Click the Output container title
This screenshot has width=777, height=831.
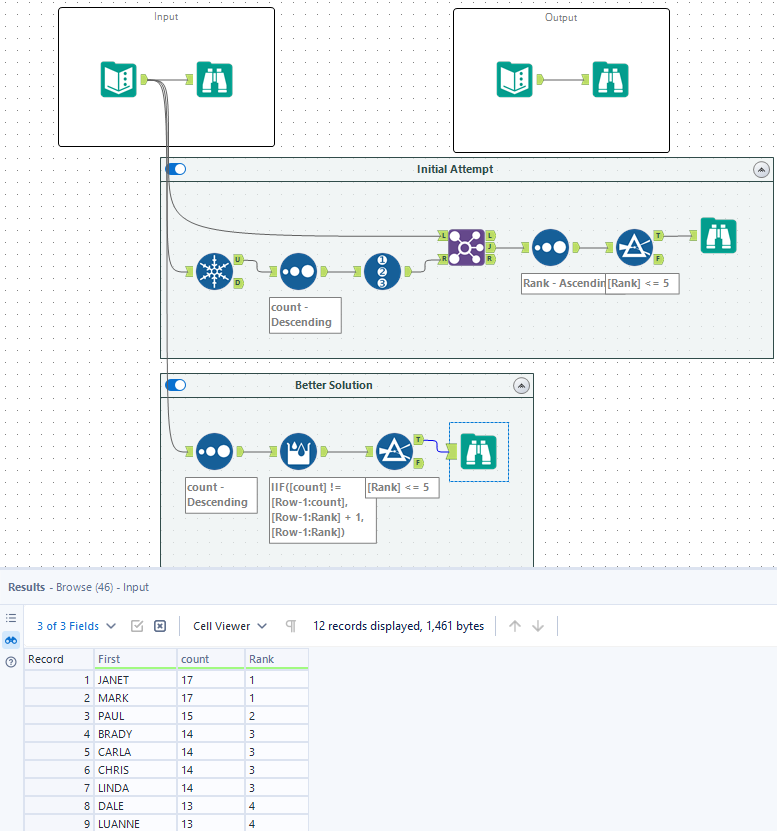click(x=561, y=17)
